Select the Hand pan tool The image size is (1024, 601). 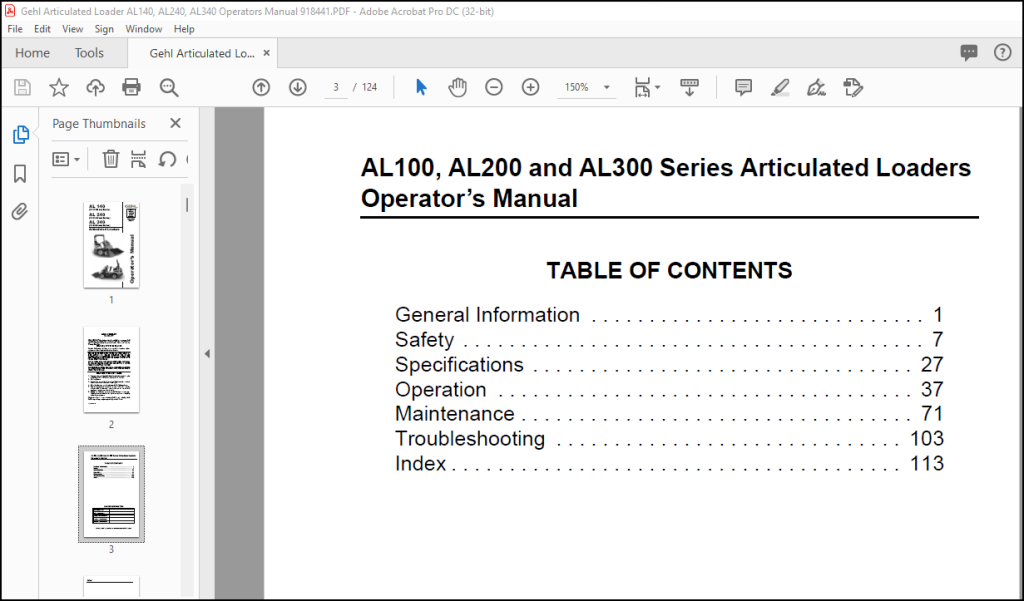[457, 87]
